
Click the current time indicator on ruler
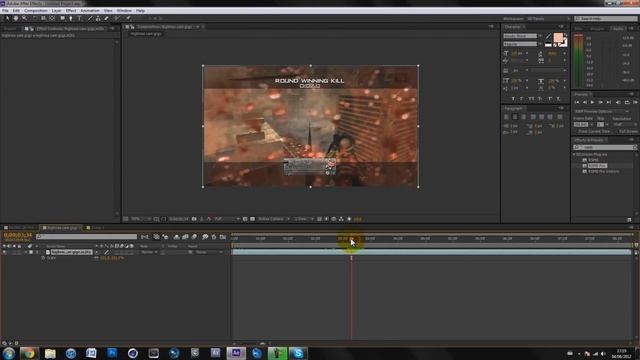(x=351, y=238)
